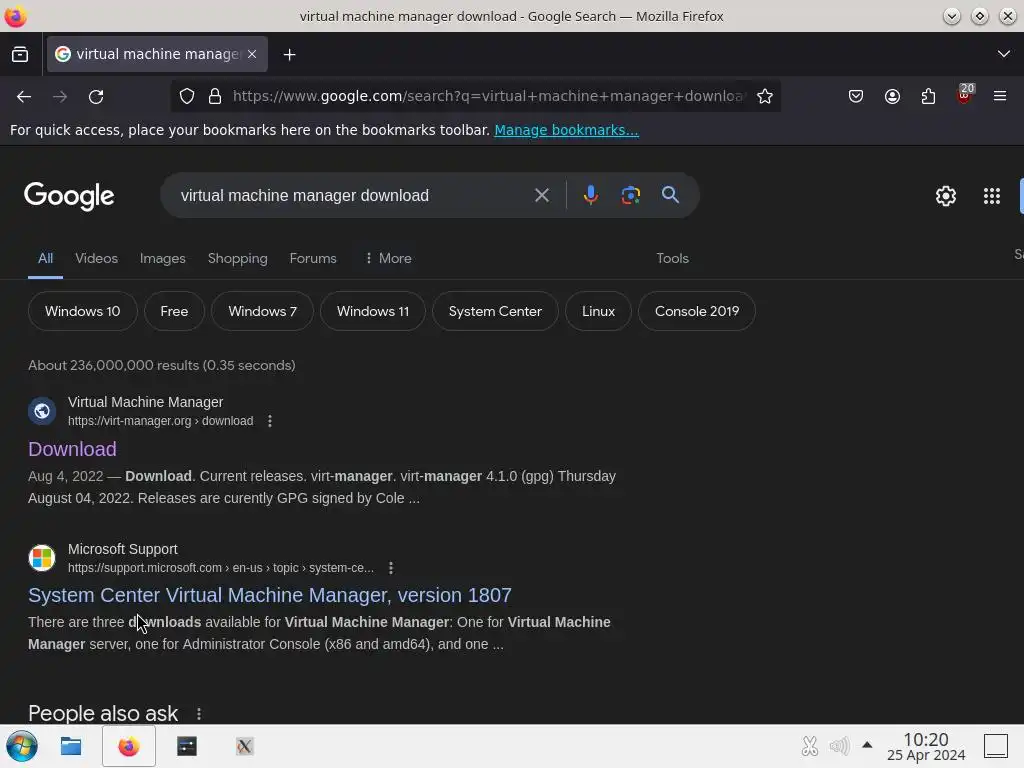Apply the Console 2019 filter chip
This screenshot has width=1024, height=768.
[x=697, y=312]
